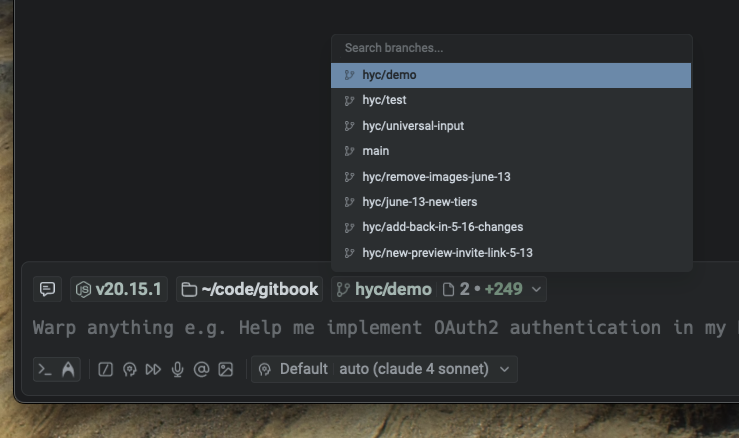Viewport: 739px width, 438px height.
Task: Focus the Search branches field
Action: click(511, 48)
